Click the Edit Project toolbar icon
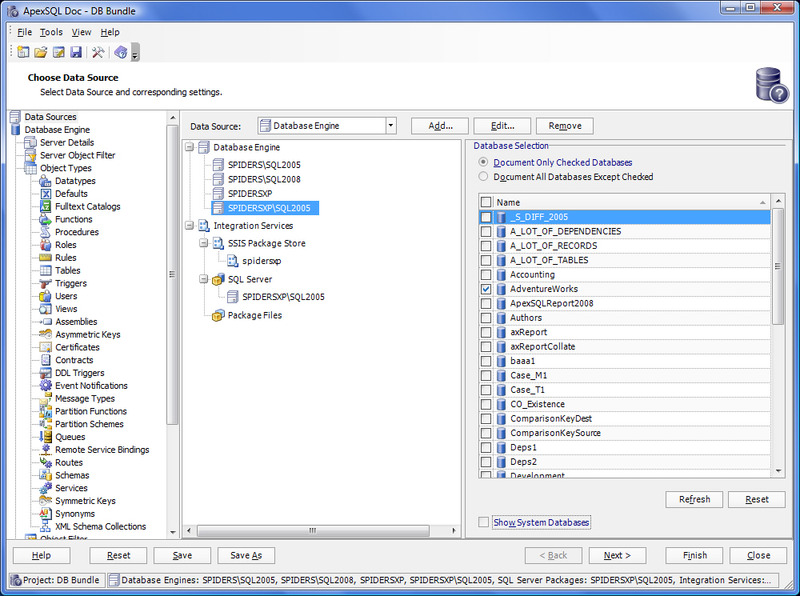The image size is (800, 596). pyautogui.click(x=59, y=52)
